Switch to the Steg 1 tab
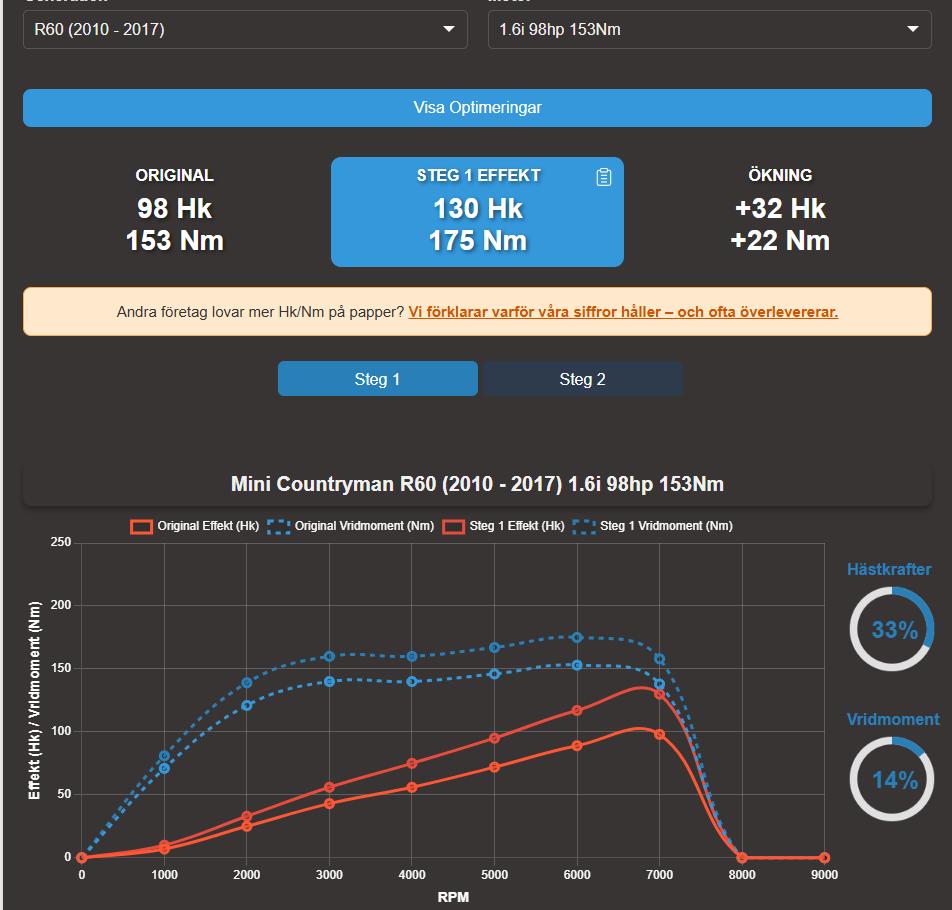Viewport: 952px width, 910px height. coord(377,380)
